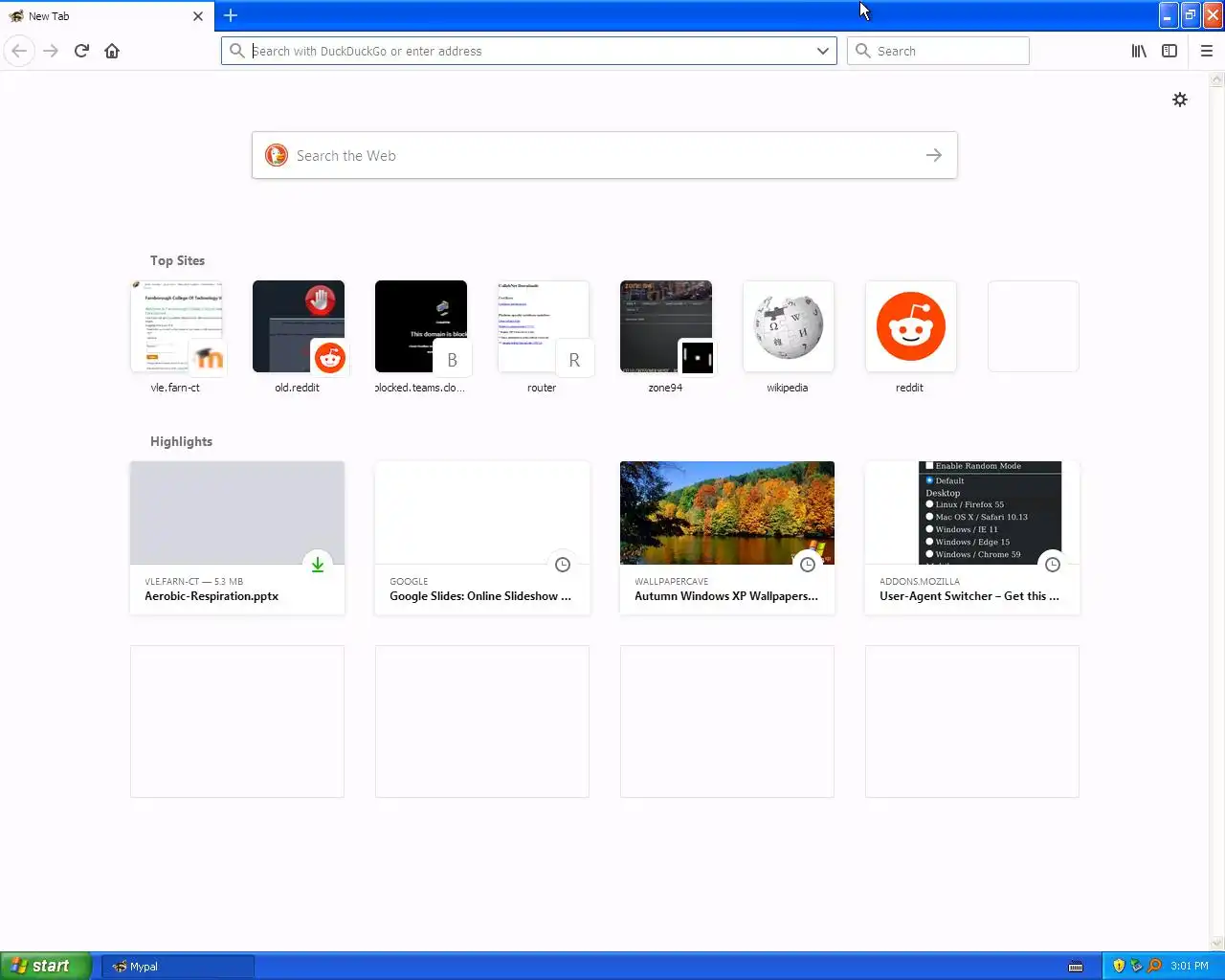Focus the DuckDuckGo address bar
1225x980 pixels.
pyautogui.click(x=529, y=51)
